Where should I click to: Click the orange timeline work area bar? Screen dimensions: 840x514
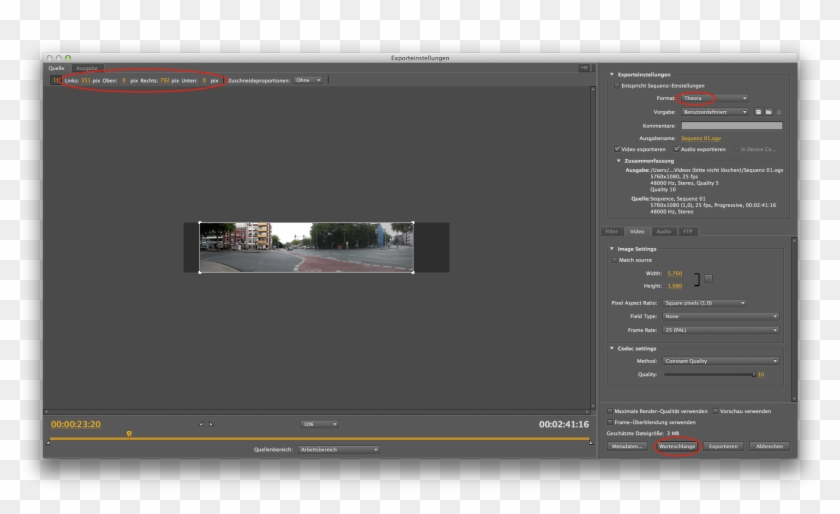click(x=319, y=438)
